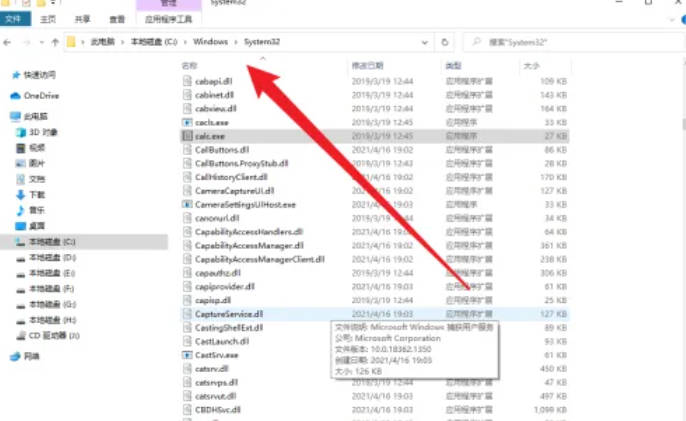Refresh the System32 folder view
The height and width of the screenshot is (421, 686).
pos(444,42)
